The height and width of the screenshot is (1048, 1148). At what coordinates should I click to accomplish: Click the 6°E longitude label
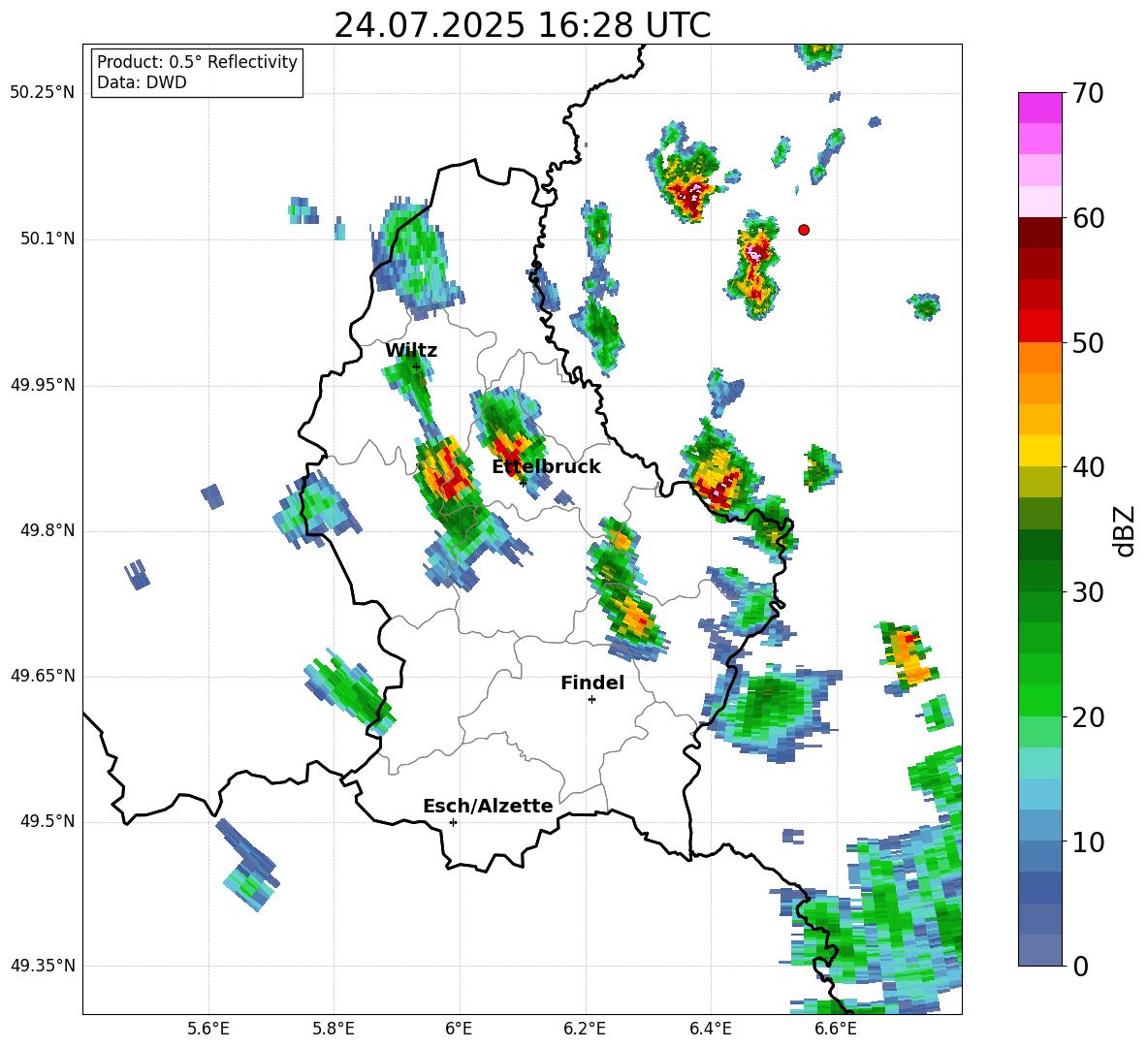pos(459,1029)
